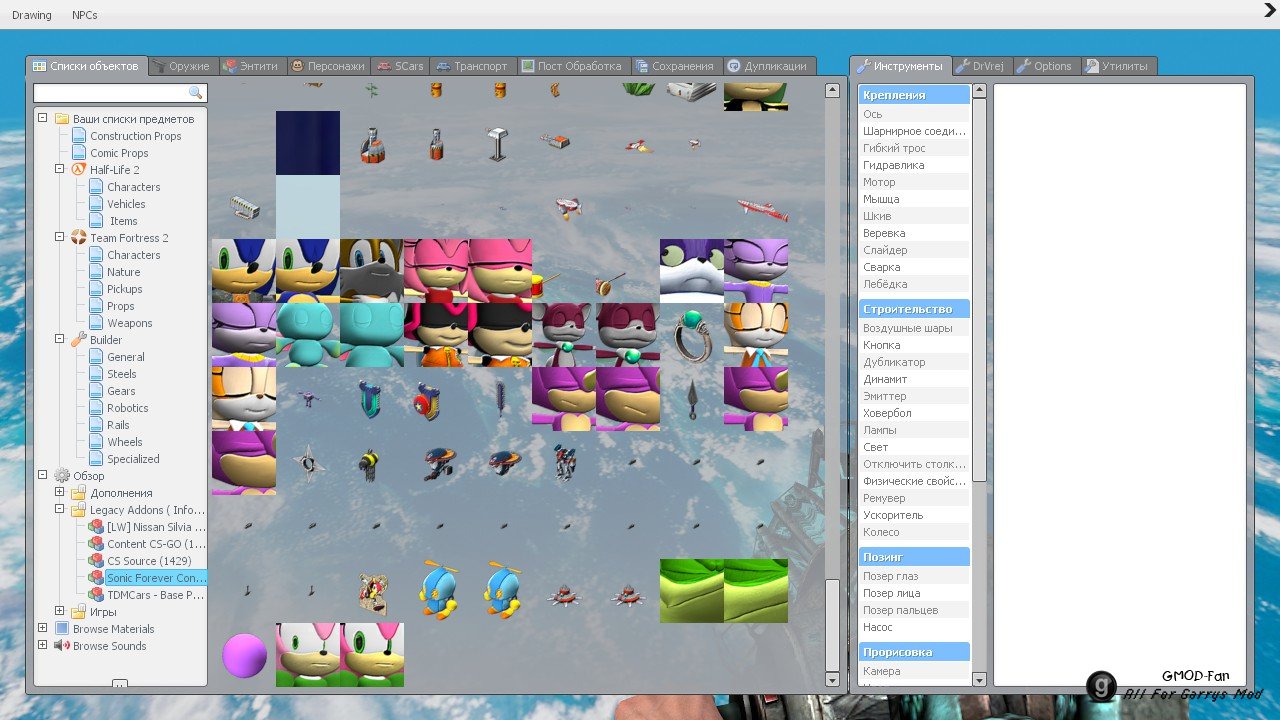The height and width of the screenshot is (720, 1280).
Task: Open the Пост Обработка tab
Action: point(573,66)
